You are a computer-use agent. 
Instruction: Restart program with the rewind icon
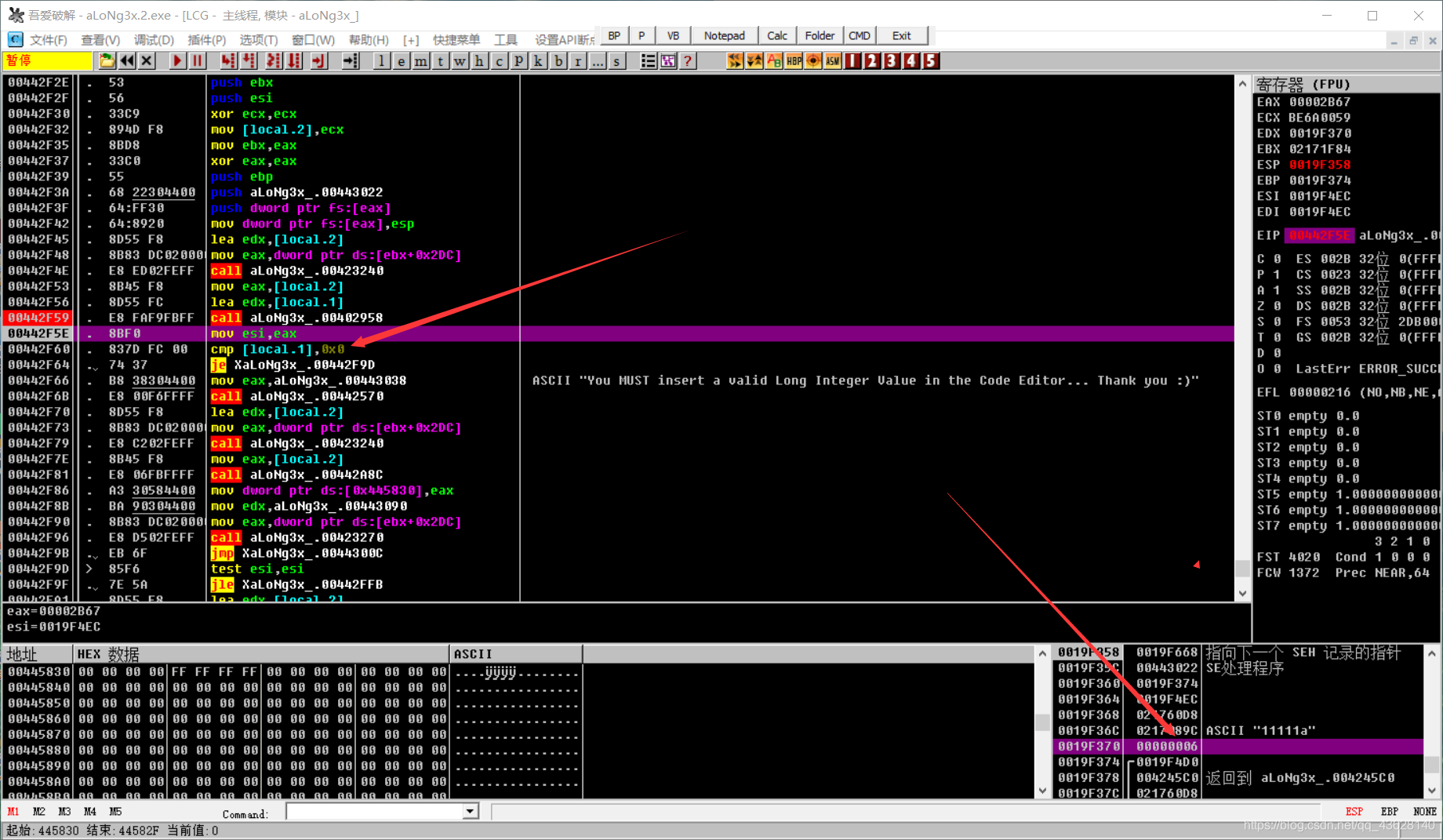click(126, 60)
